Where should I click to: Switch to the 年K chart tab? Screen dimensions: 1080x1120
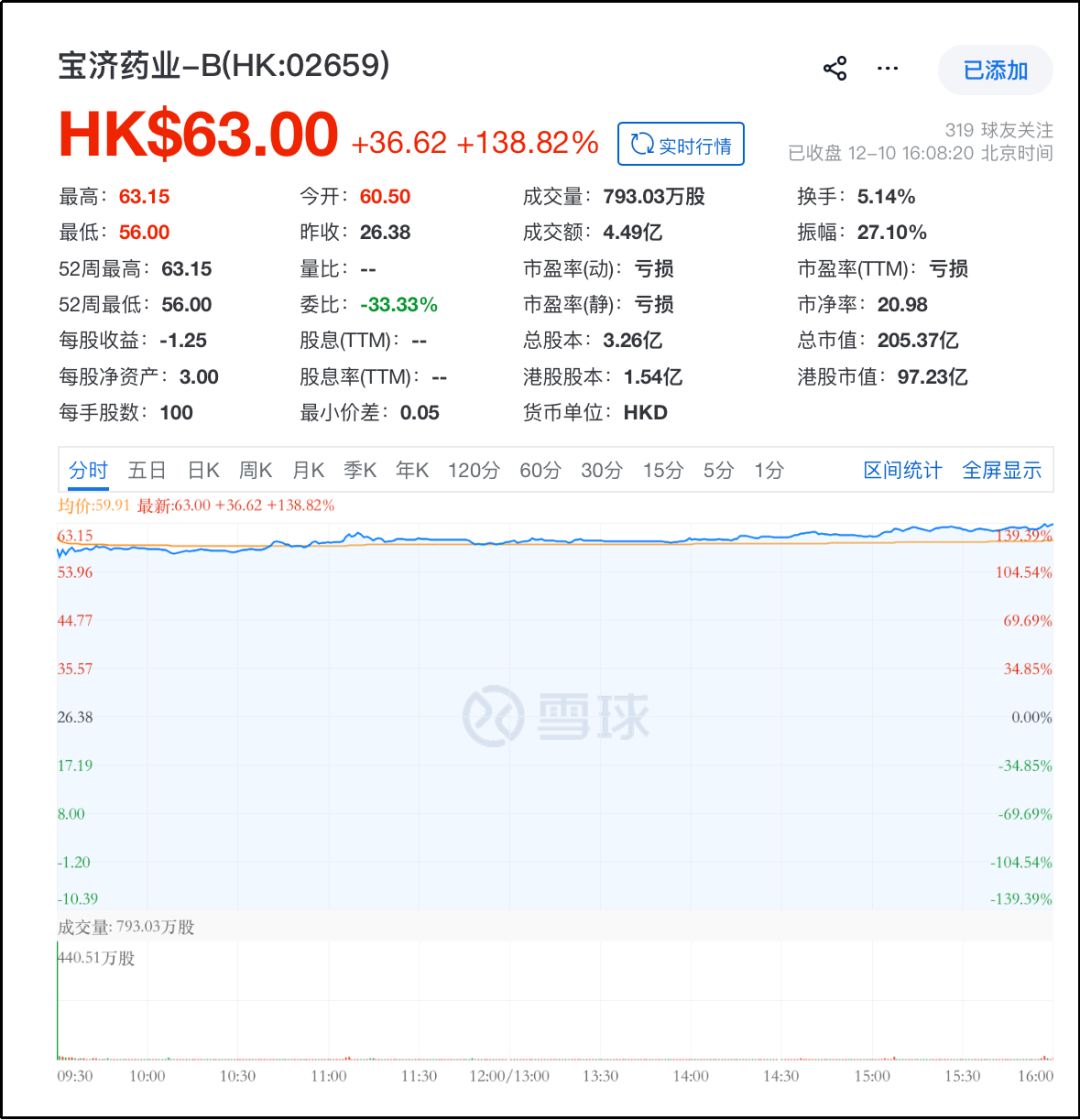coord(412,470)
